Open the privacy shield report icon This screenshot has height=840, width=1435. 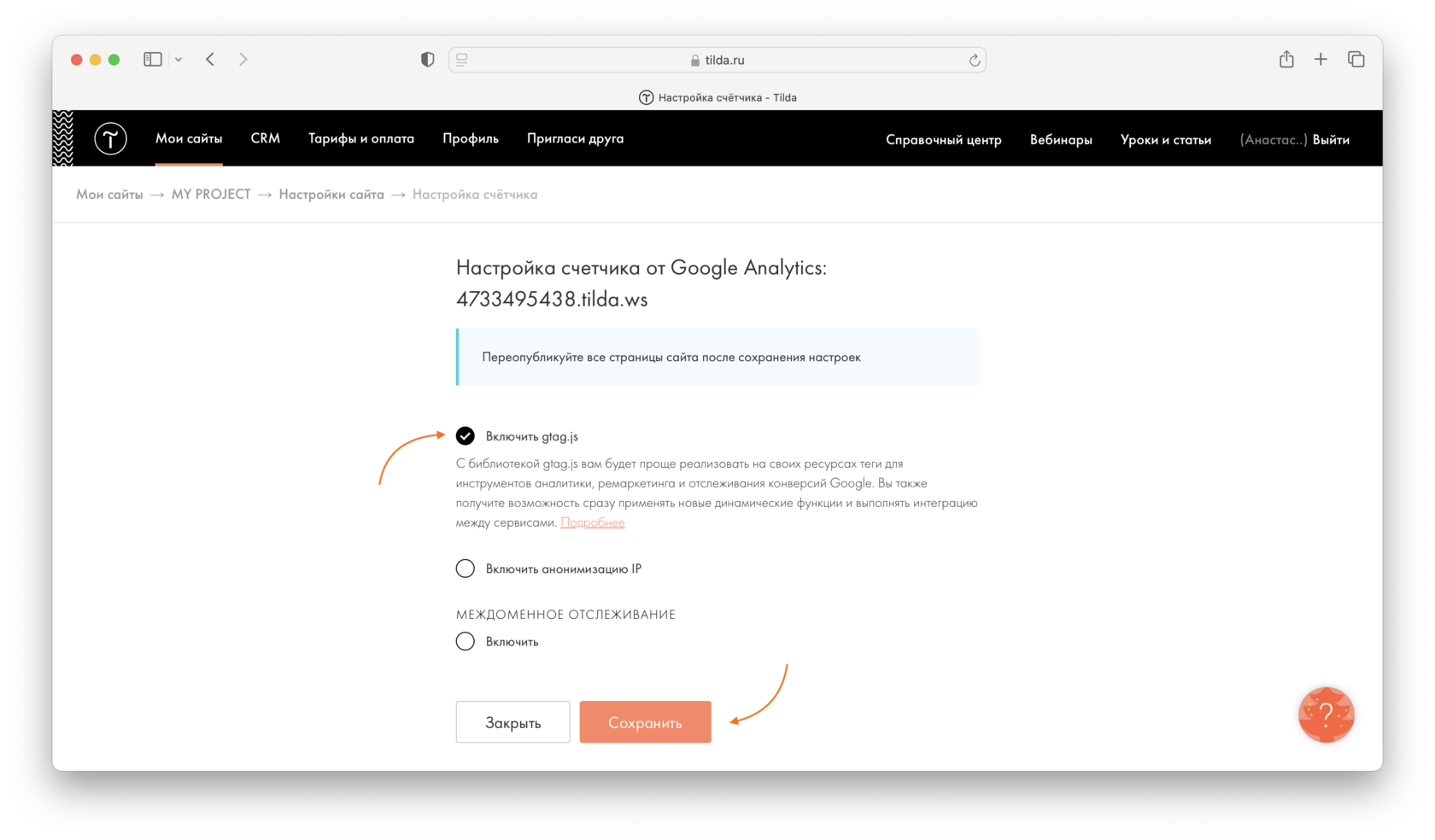click(427, 59)
